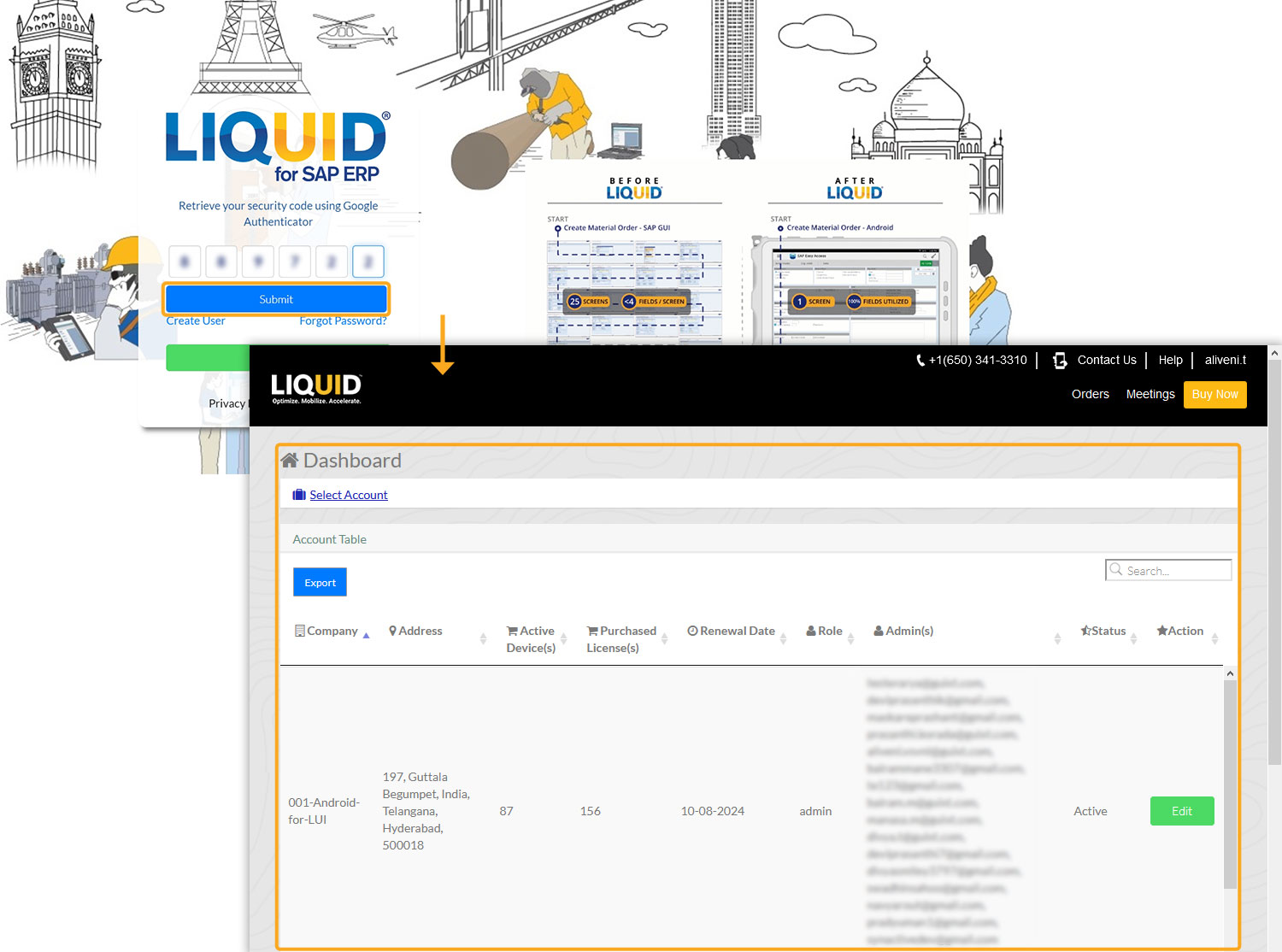
Task: Click the admin role cell
Action: point(815,811)
